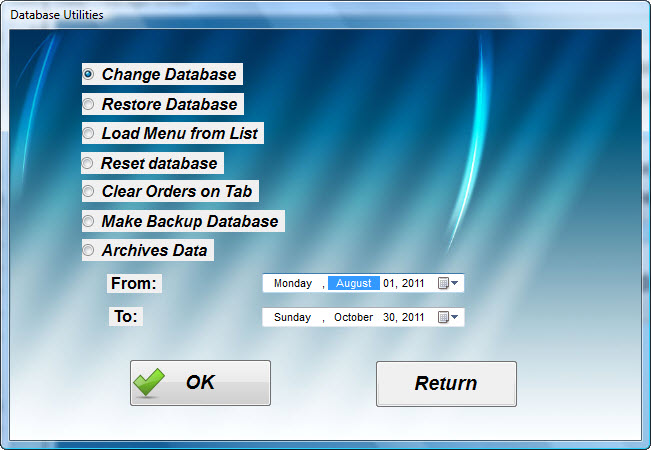Choose Make Backup Database option
Screen dimensions: 651x450
pyautogui.click(x=89, y=221)
